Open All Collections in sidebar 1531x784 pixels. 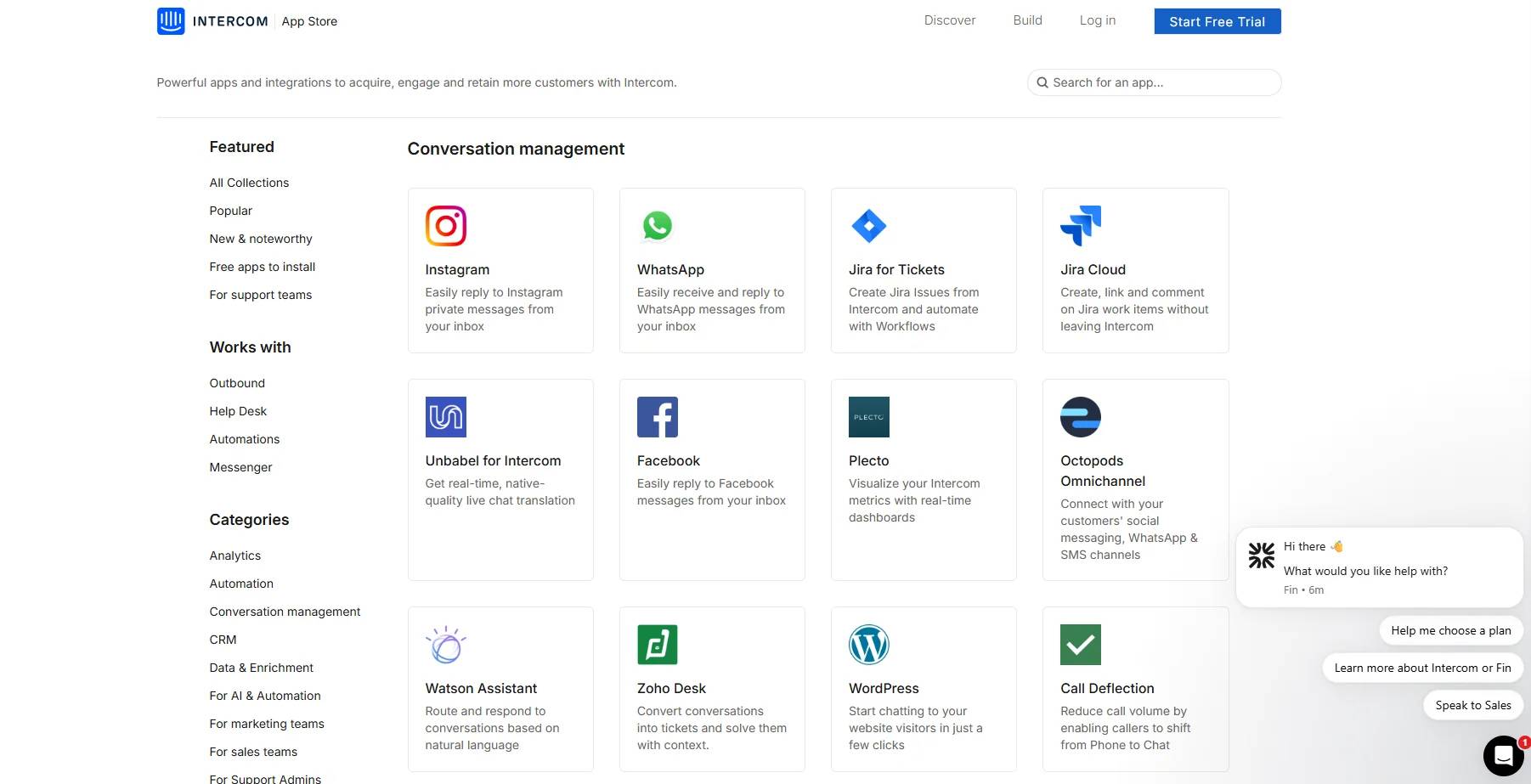tap(249, 183)
